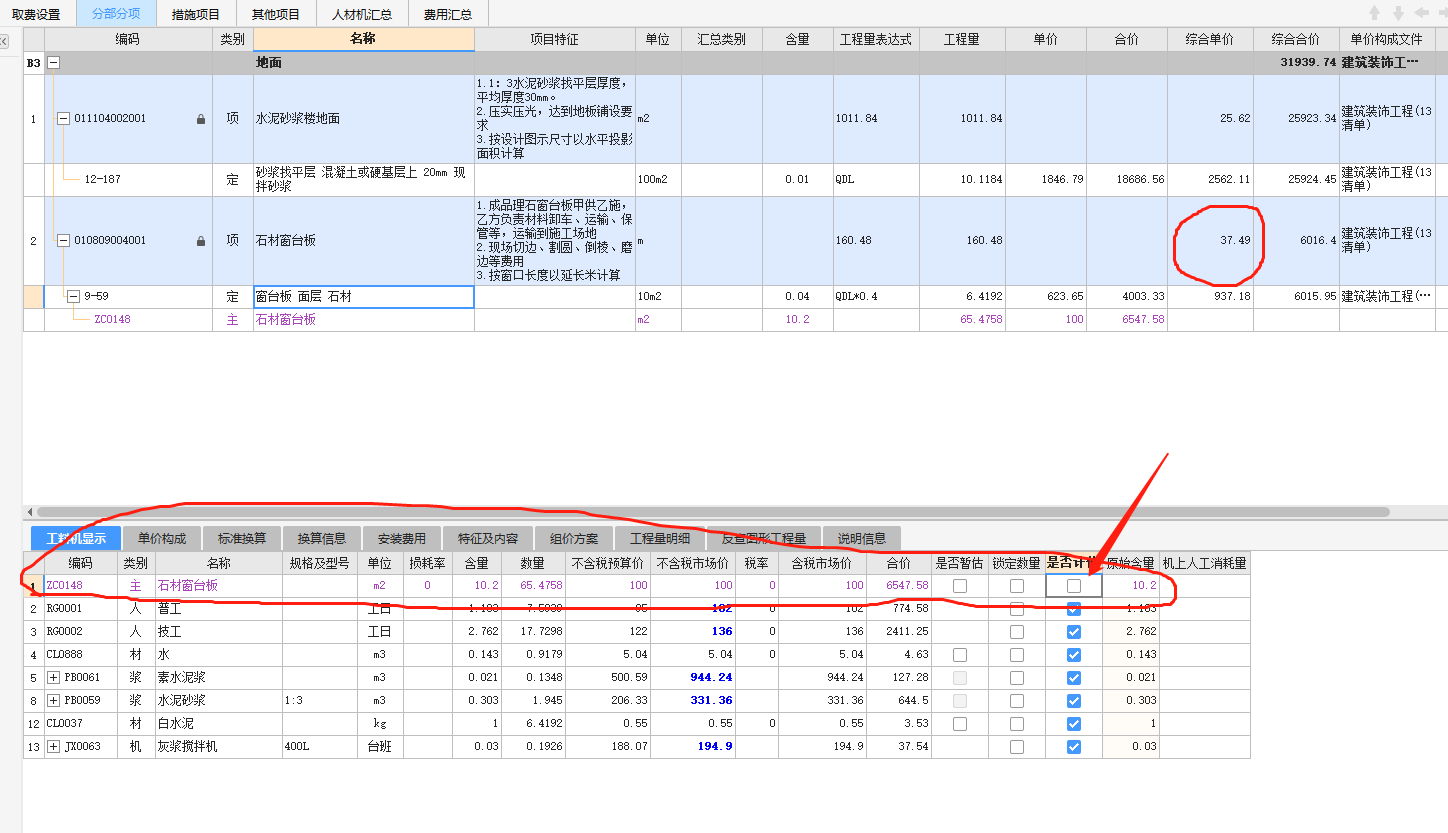Toggle 锁定数量 for PB0059 水泥砂浆 row
This screenshot has height=833, width=1448.
(1017, 701)
